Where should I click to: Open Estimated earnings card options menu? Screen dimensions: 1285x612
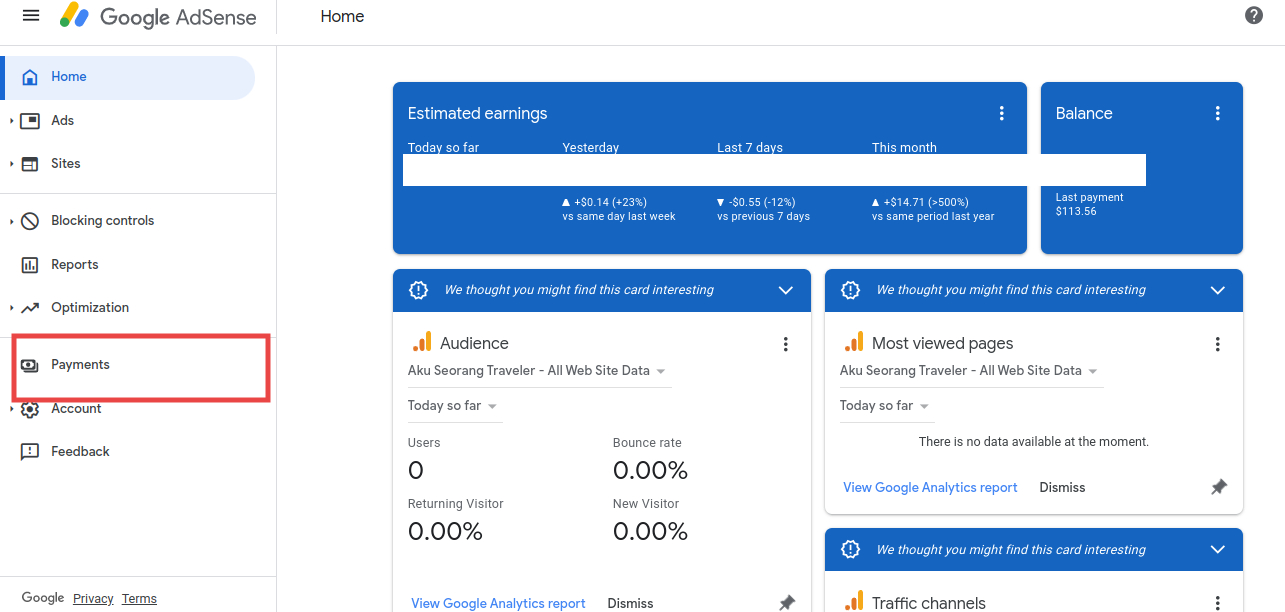pyautogui.click(x=1002, y=114)
